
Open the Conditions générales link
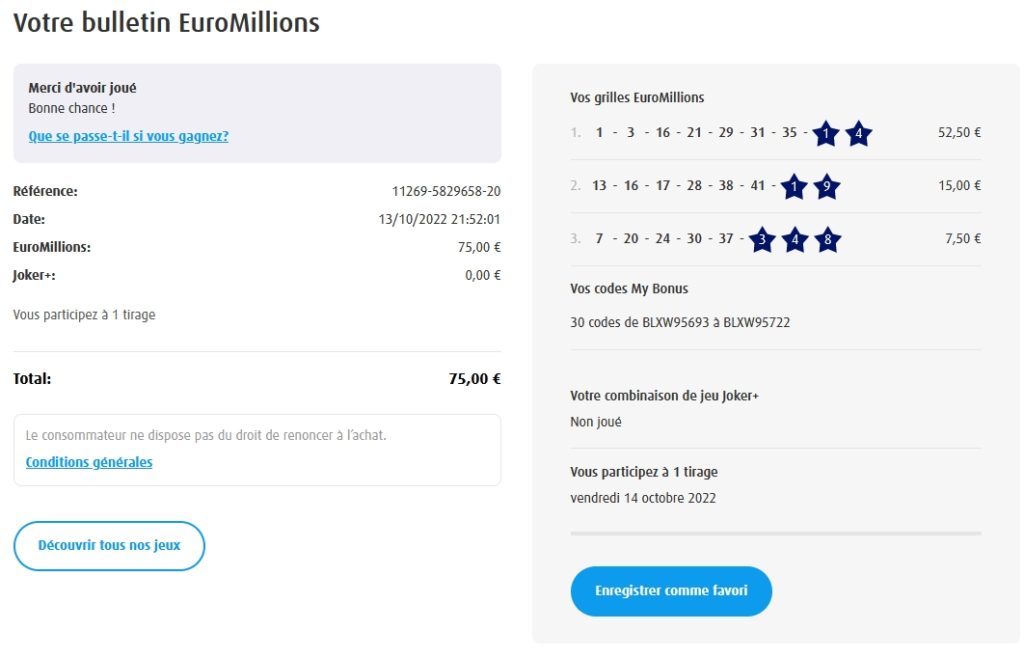click(89, 462)
